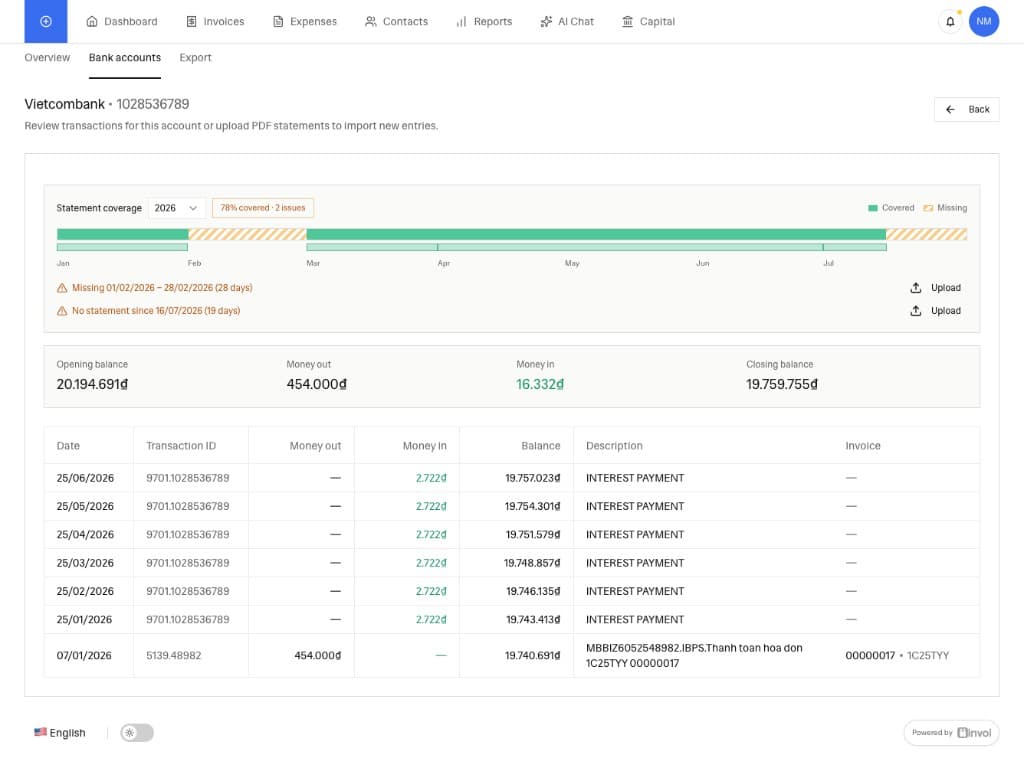Click the Dashboard home icon

92,22
